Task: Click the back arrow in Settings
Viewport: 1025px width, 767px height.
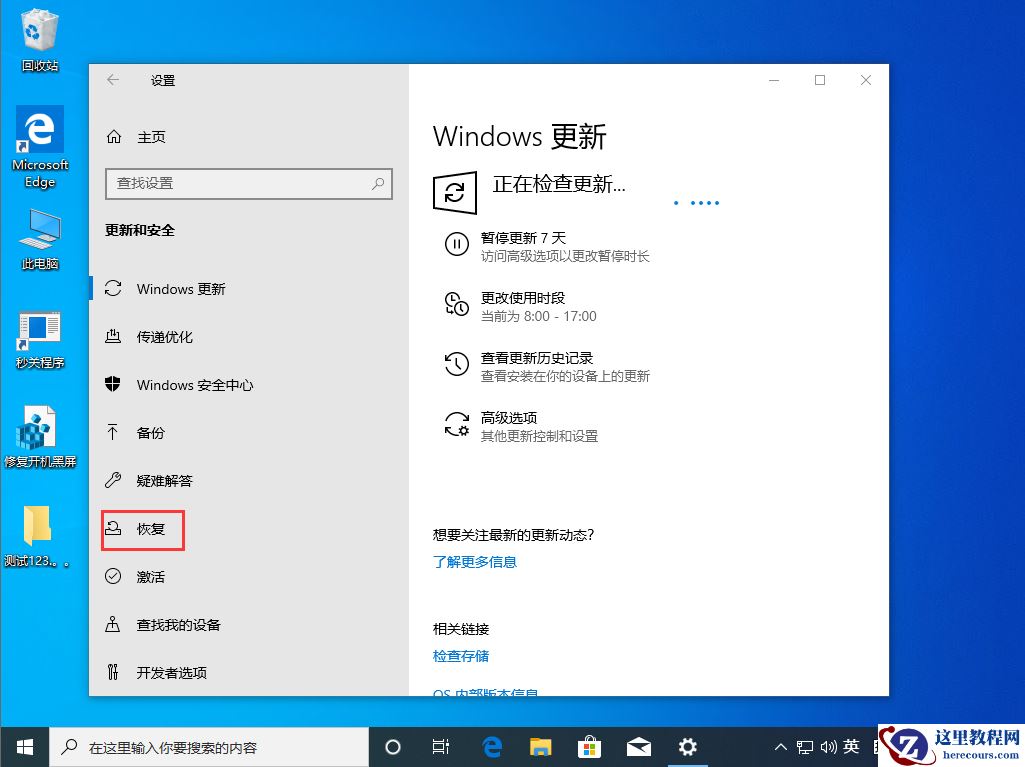Action: point(112,80)
